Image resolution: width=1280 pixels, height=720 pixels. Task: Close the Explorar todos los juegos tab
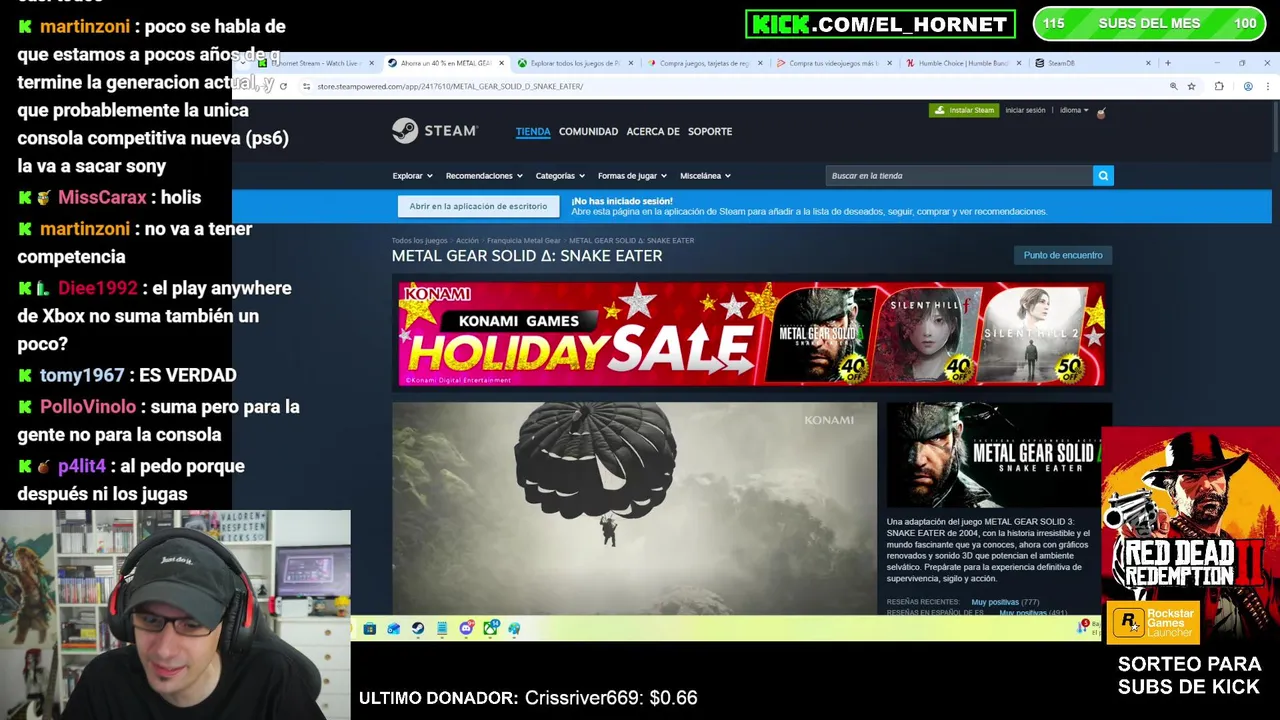[x=631, y=63]
